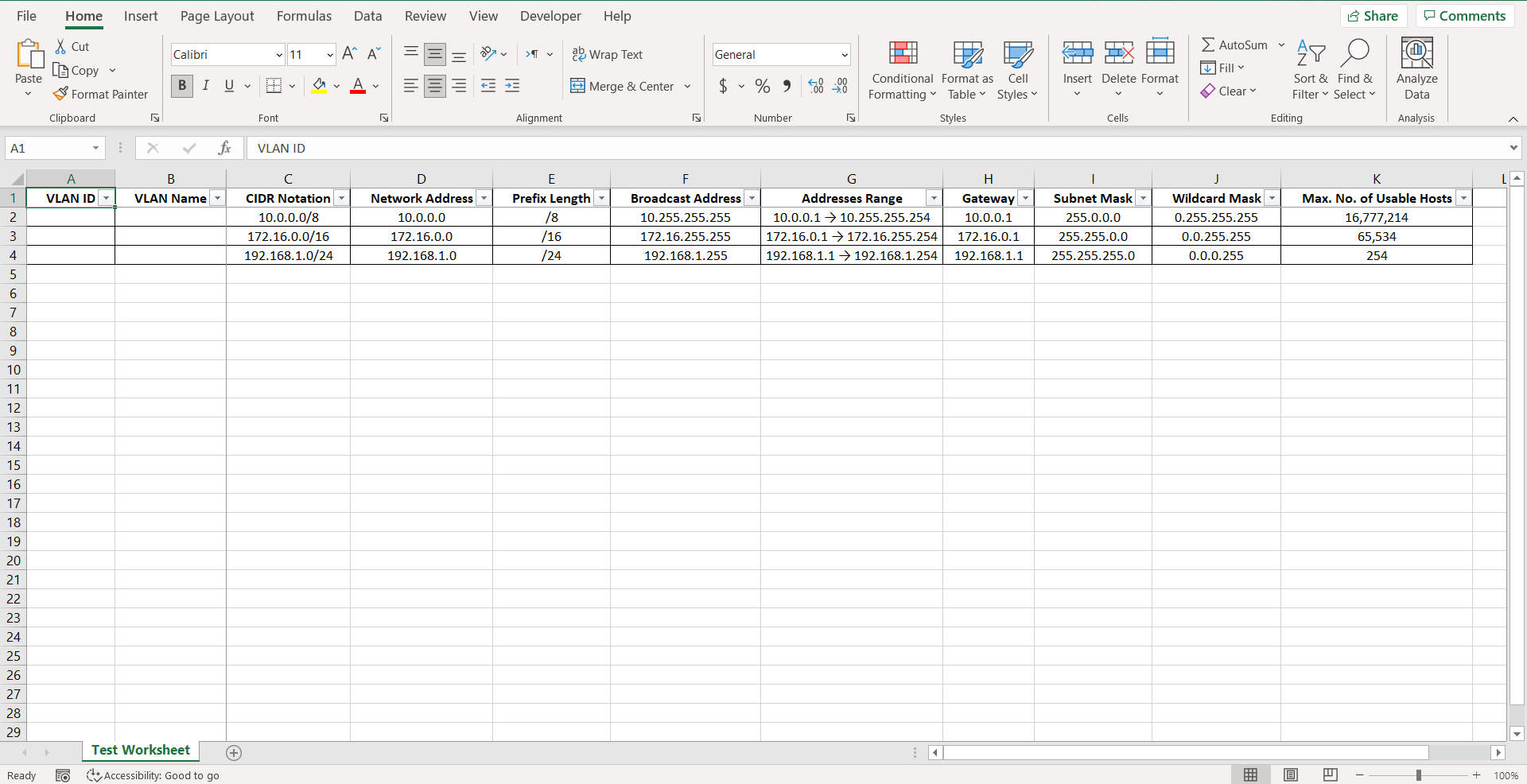The width and height of the screenshot is (1527, 784).
Task: Click the Delete cells icon
Action: [x=1119, y=52]
